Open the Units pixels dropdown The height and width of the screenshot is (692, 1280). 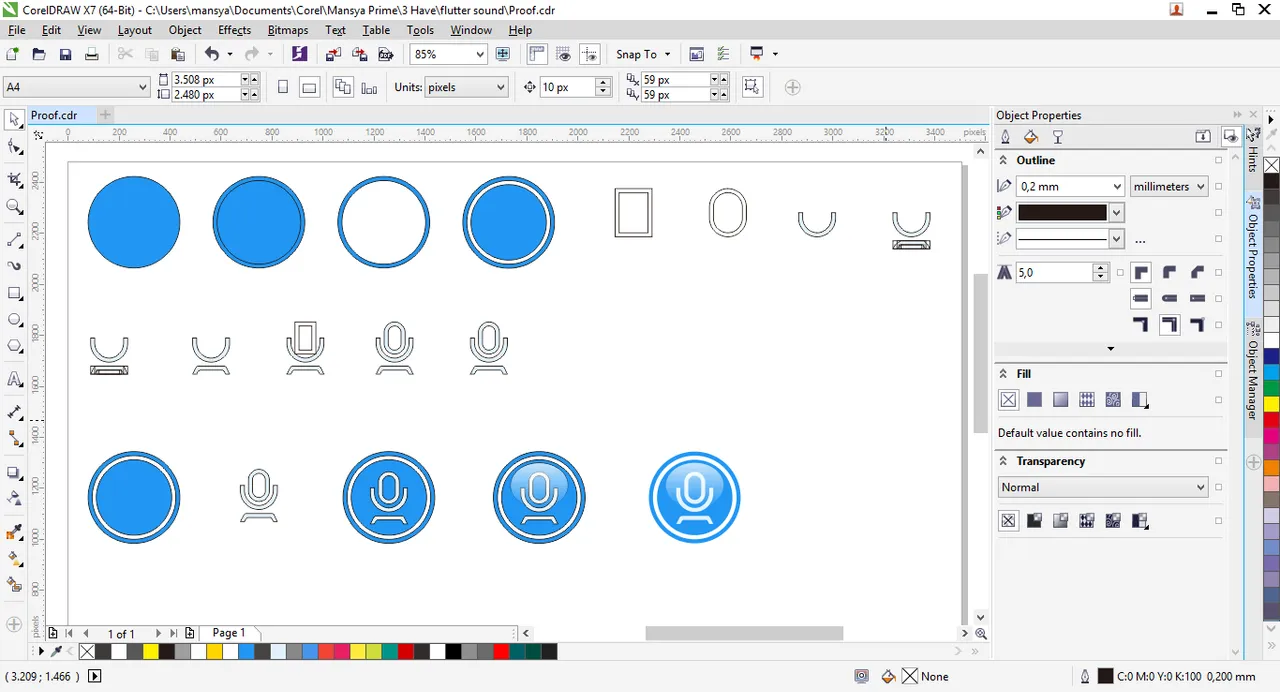click(500, 87)
